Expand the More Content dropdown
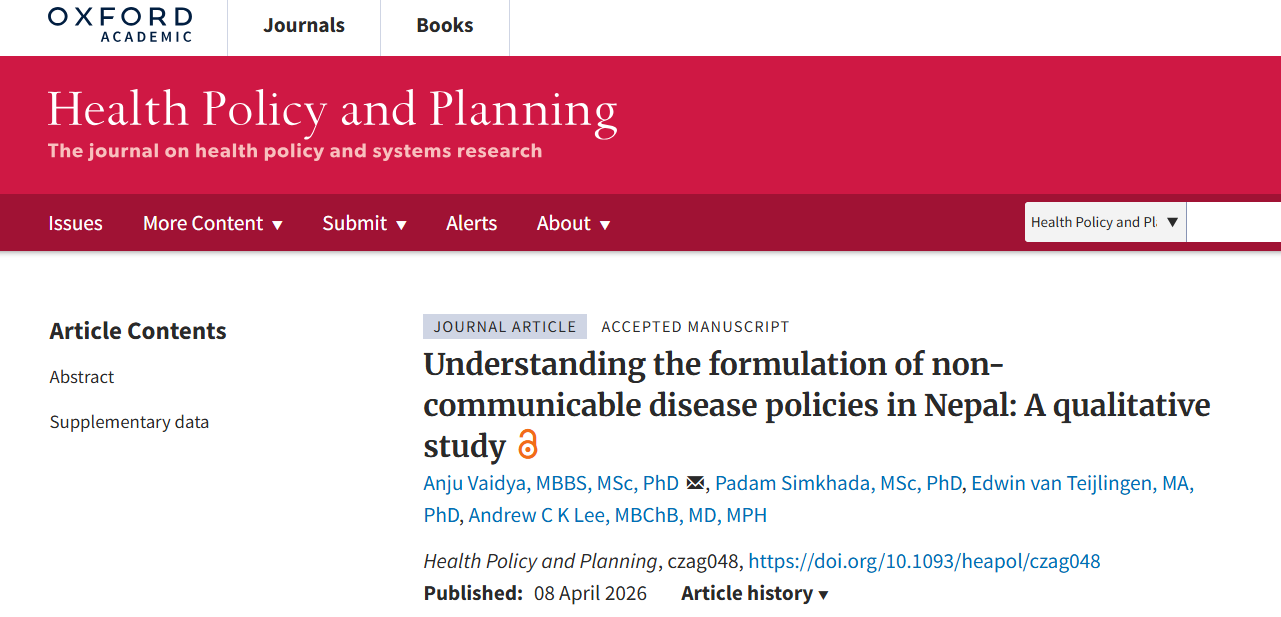 (x=212, y=223)
